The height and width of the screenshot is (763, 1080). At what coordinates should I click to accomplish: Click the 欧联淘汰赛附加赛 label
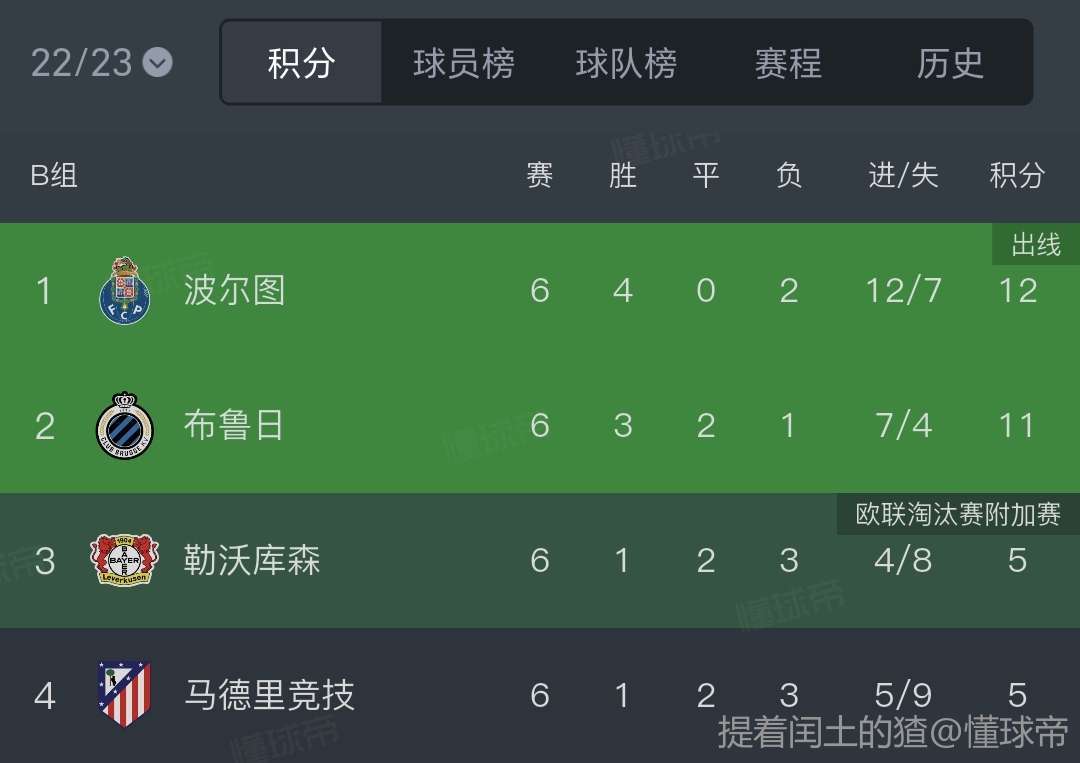(958, 514)
